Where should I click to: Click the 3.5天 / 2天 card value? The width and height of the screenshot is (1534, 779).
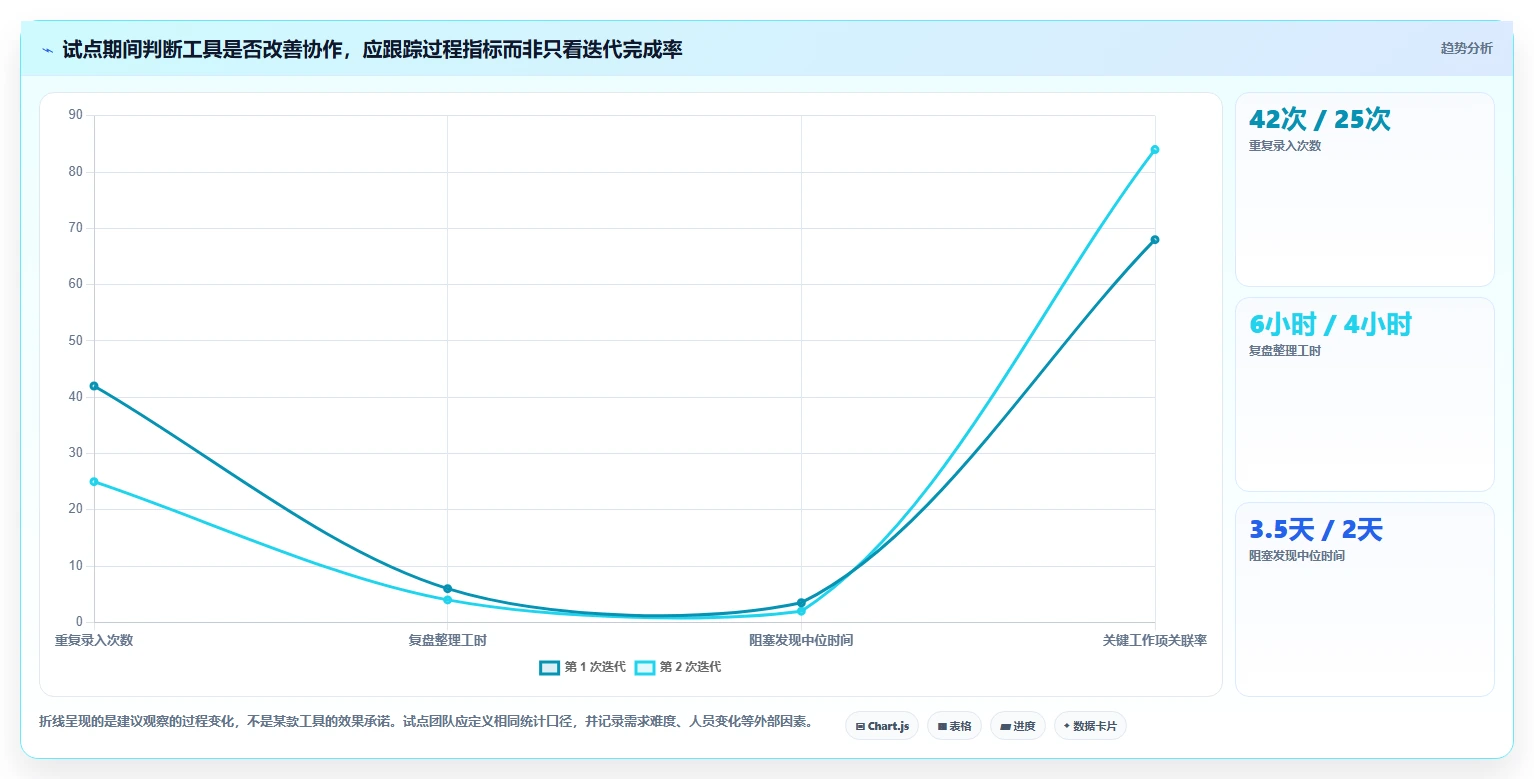1315,530
